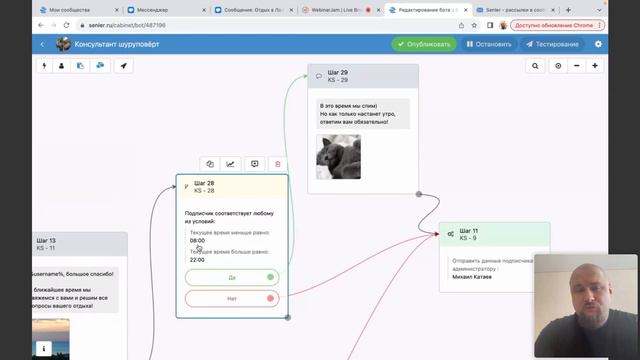Switch to Сообщение: Отдых tab
The height and width of the screenshot is (360, 640).
pos(253,10)
